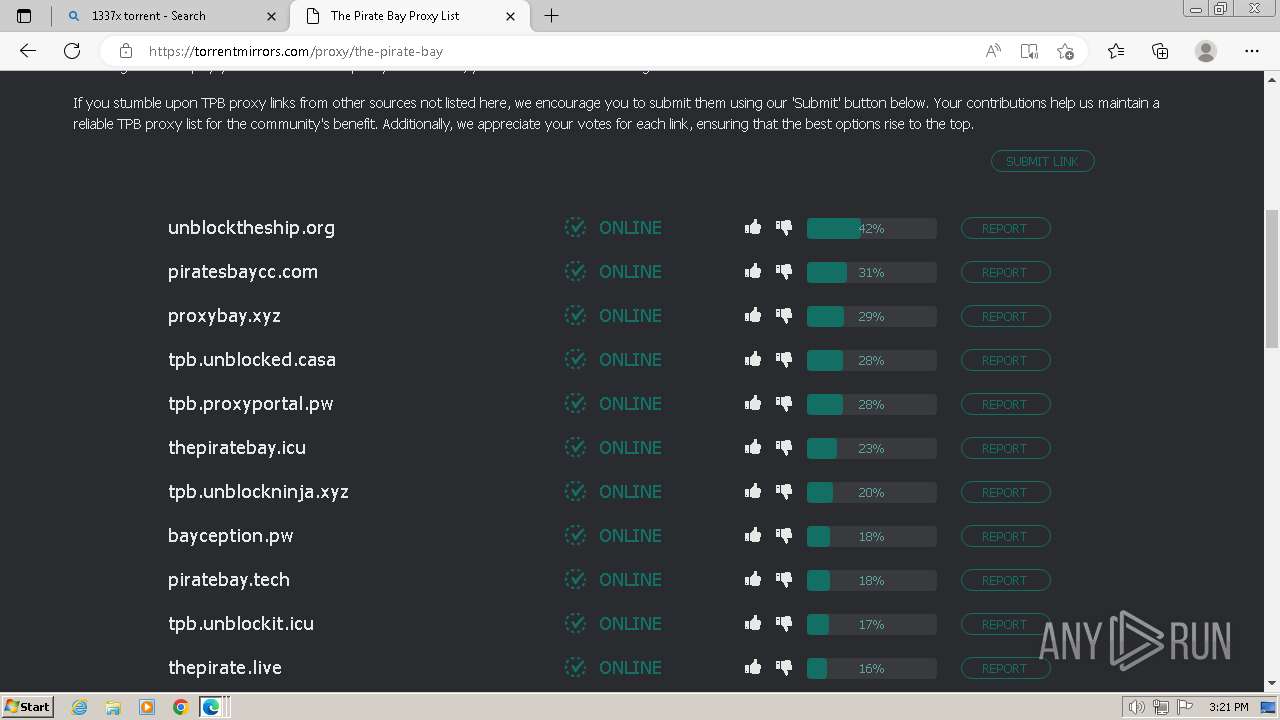Thumbs down bayception.pw
Screen dimensions: 1280x720
pyautogui.click(x=784, y=536)
